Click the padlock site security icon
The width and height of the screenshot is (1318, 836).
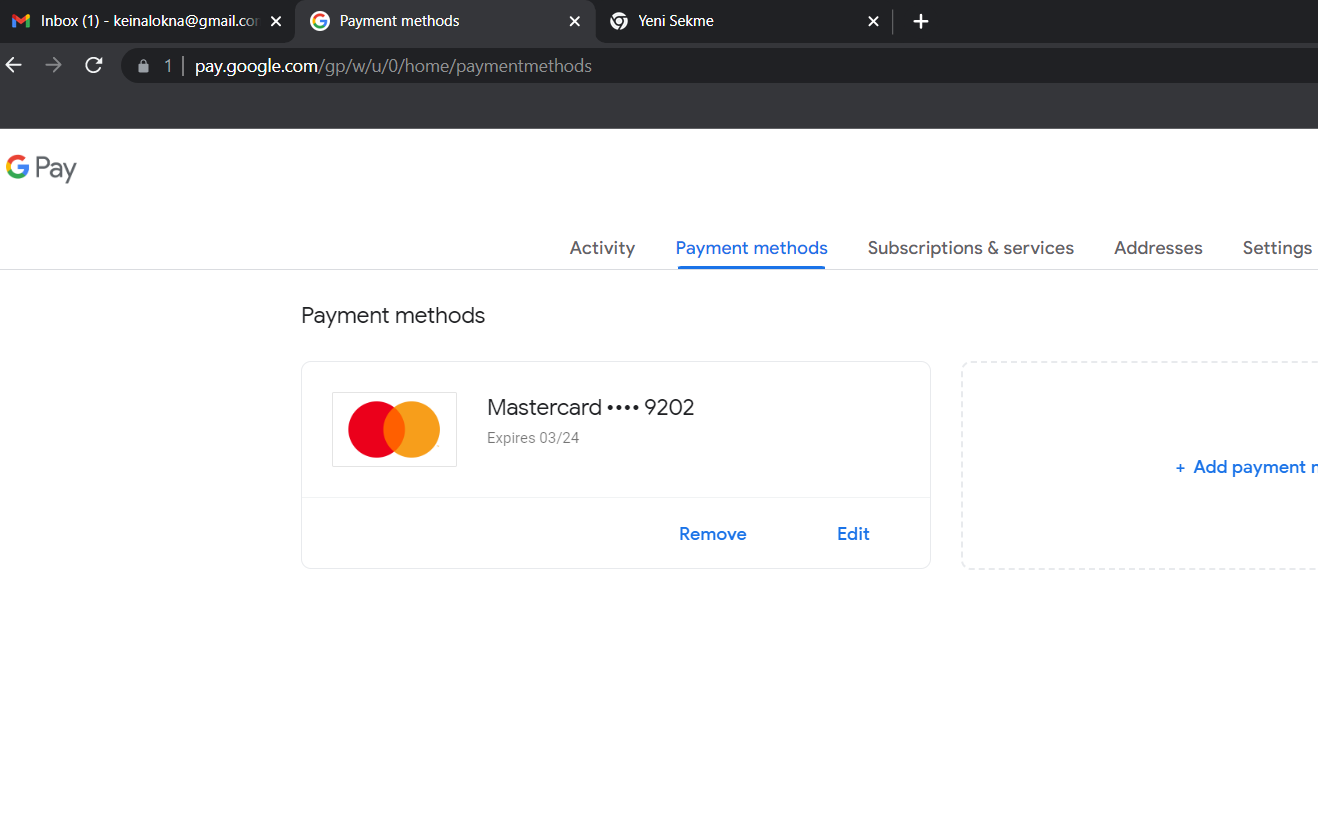[x=143, y=66]
